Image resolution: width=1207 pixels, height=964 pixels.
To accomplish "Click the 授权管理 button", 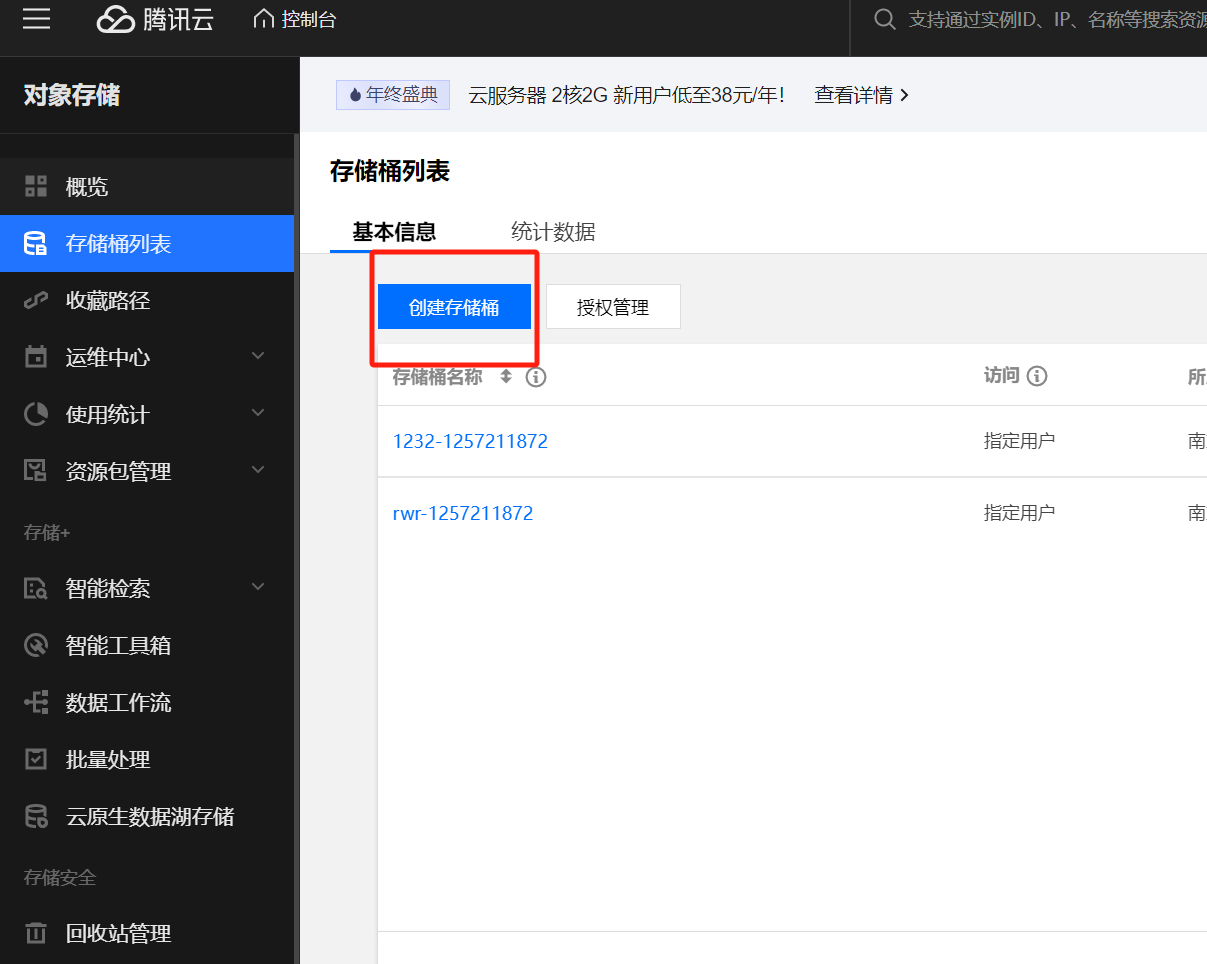I will [613, 306].
